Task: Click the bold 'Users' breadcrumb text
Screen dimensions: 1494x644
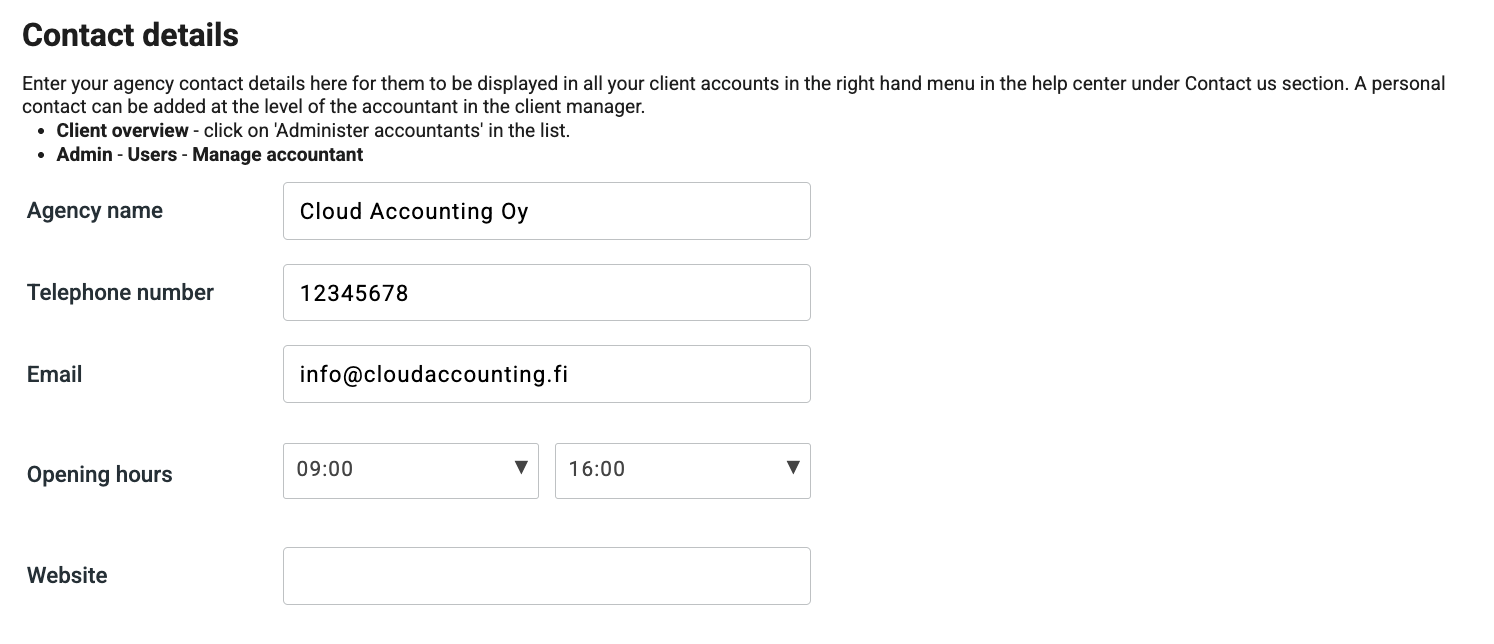Action: coord(152,155)
